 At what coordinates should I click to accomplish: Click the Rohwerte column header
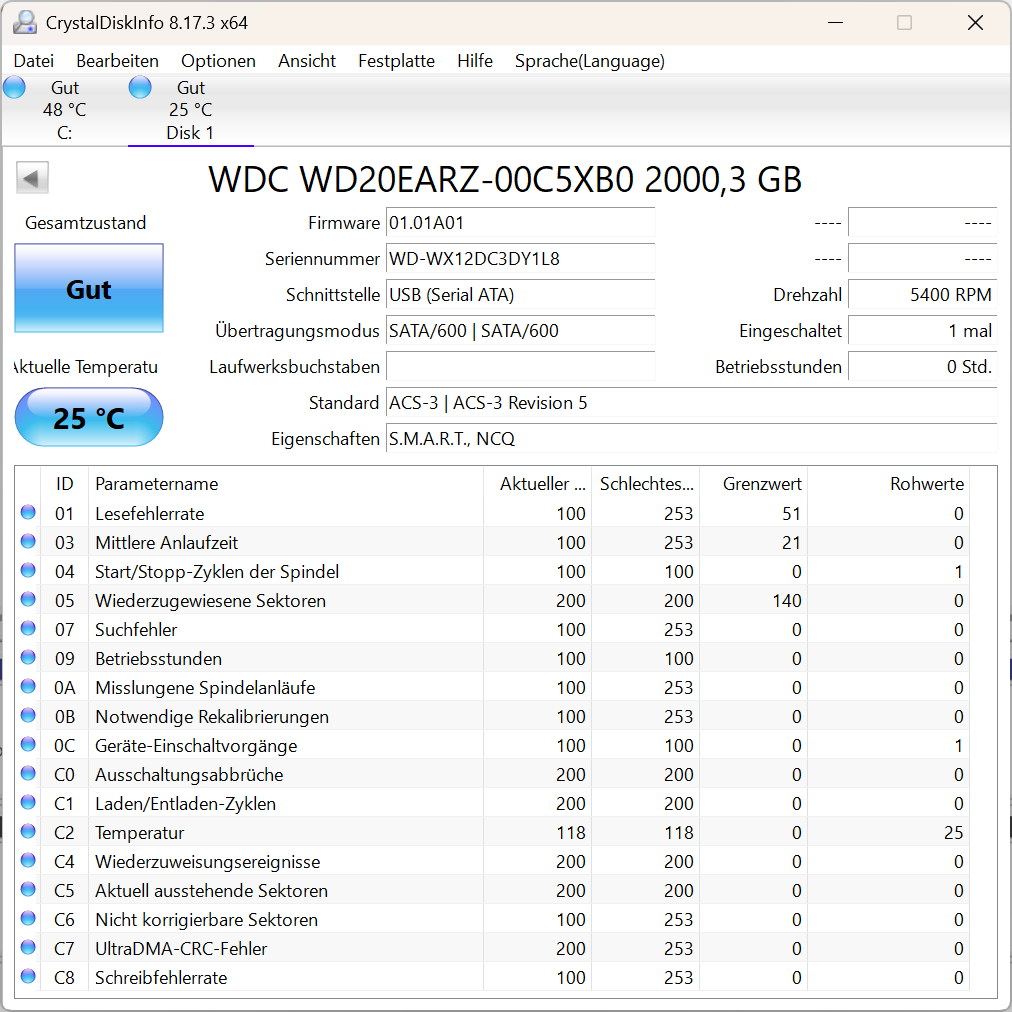click(888, 483)
